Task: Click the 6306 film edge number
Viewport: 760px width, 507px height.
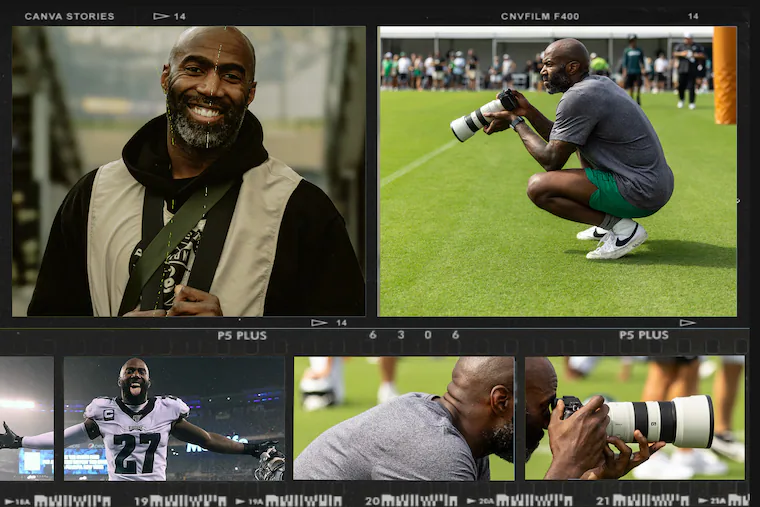Action: (x=414, y=335)
